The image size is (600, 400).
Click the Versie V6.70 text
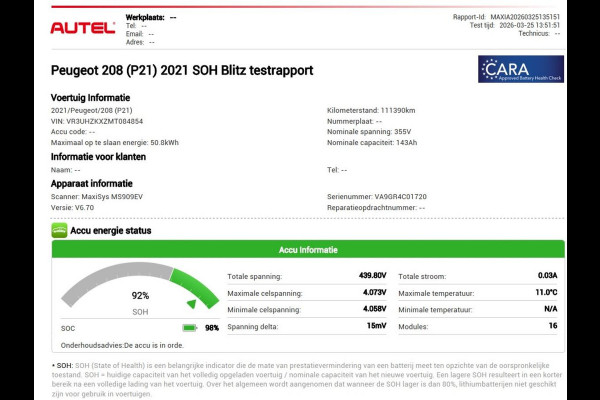pyautogui.click(x=72, y=207)
